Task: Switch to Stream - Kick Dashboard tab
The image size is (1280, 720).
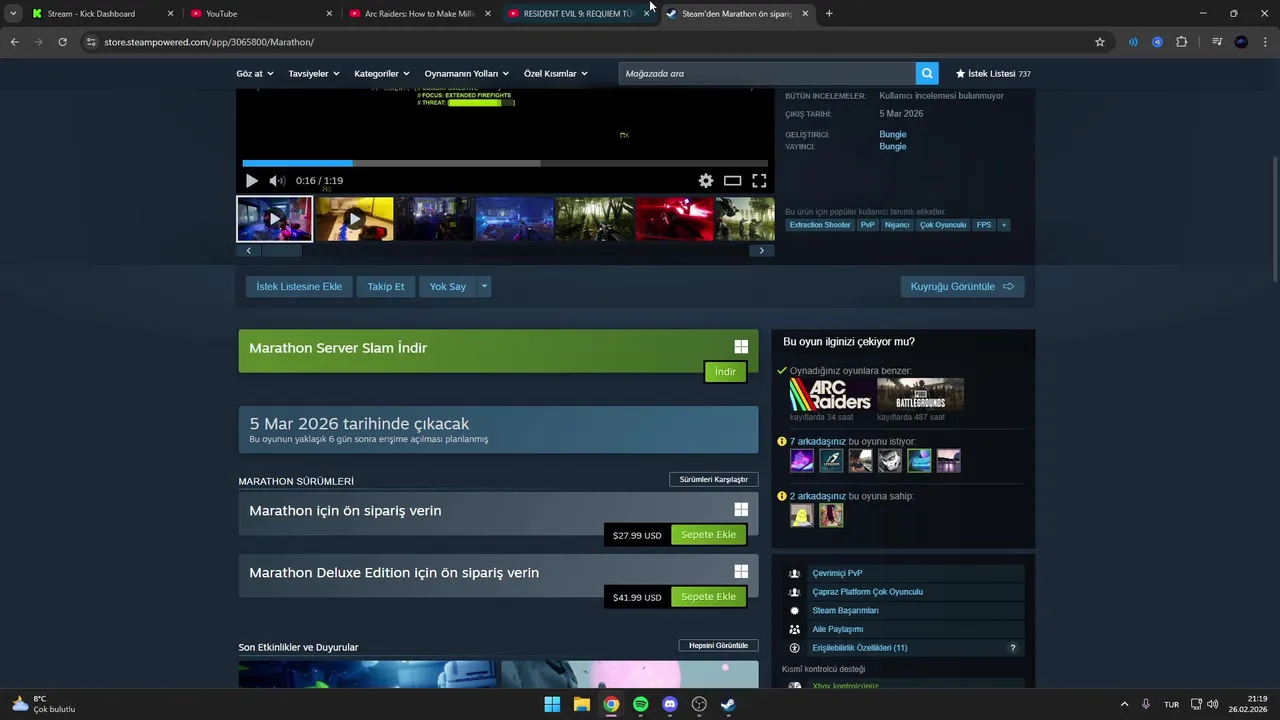Action: click(x=103, y=14)
